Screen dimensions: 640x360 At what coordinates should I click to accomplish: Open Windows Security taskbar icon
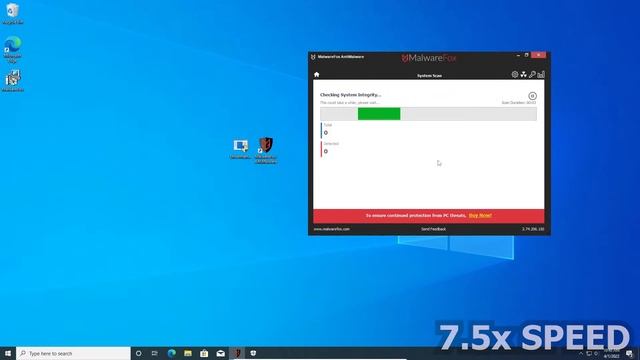(253, 353)
